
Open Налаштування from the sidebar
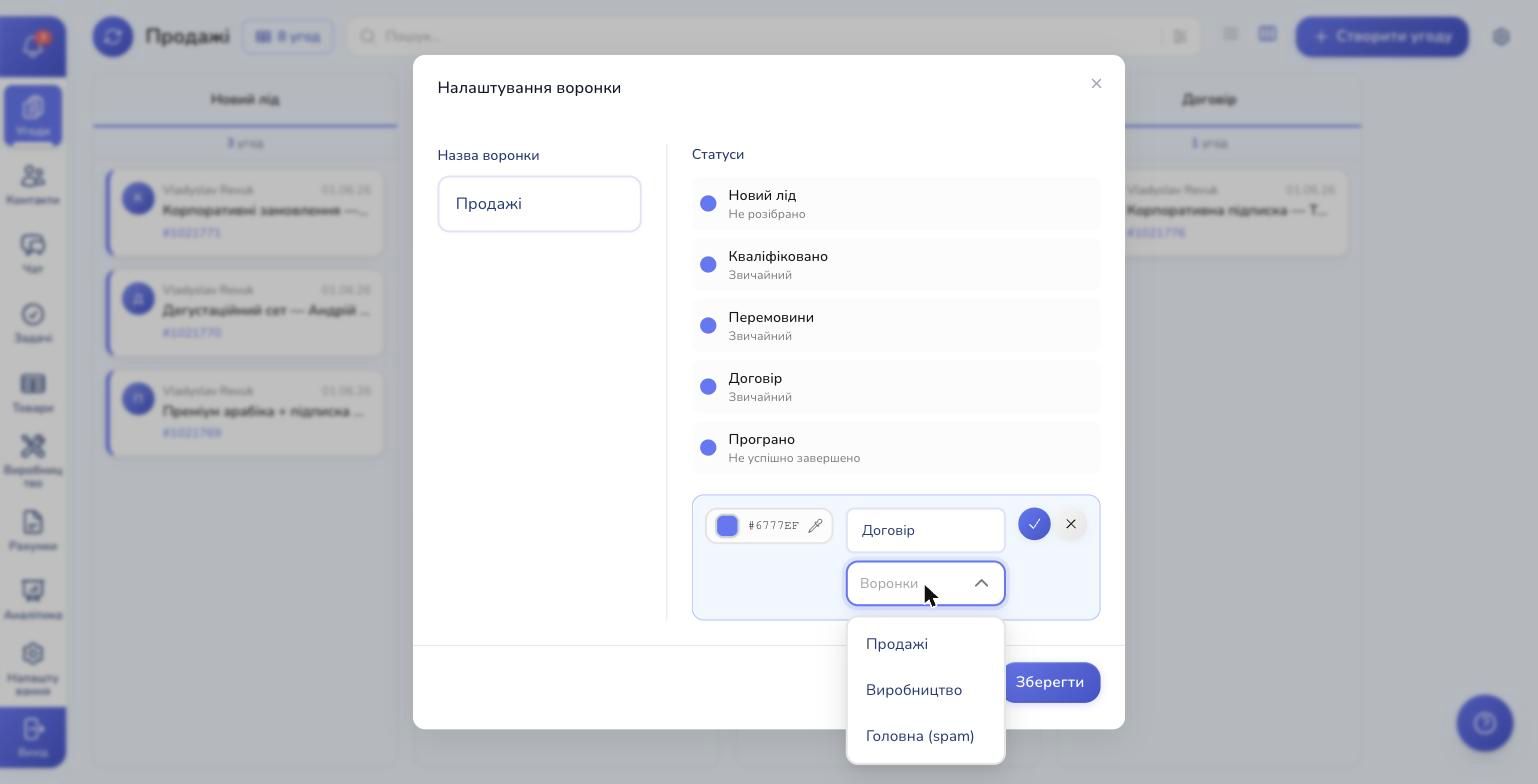[x=33, y=669]
